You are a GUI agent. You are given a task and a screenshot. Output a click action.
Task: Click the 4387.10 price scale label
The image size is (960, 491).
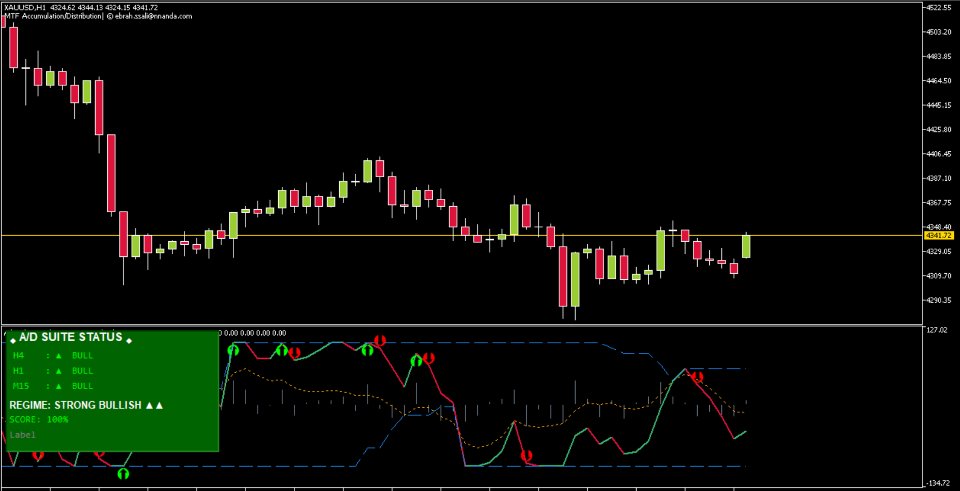pos(940,178)
